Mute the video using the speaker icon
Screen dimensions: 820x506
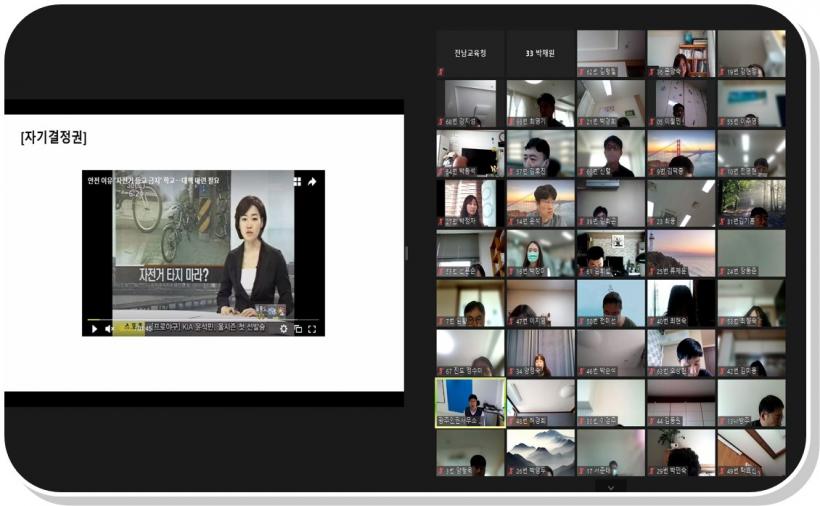click(109, 328)
